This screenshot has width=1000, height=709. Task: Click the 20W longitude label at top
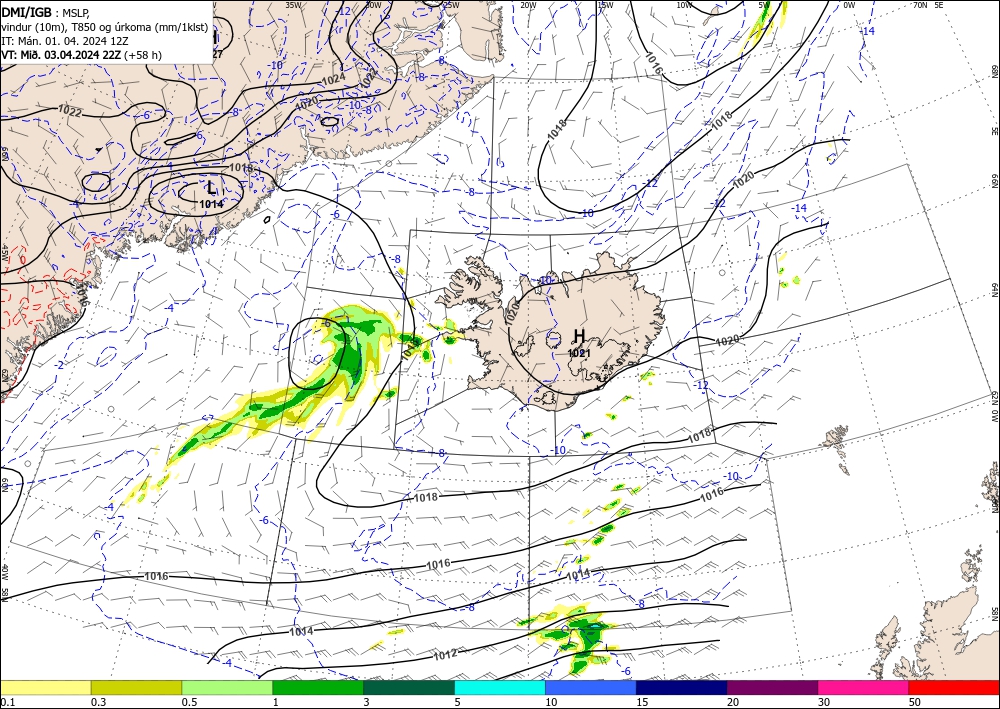[x=527, y=5]
